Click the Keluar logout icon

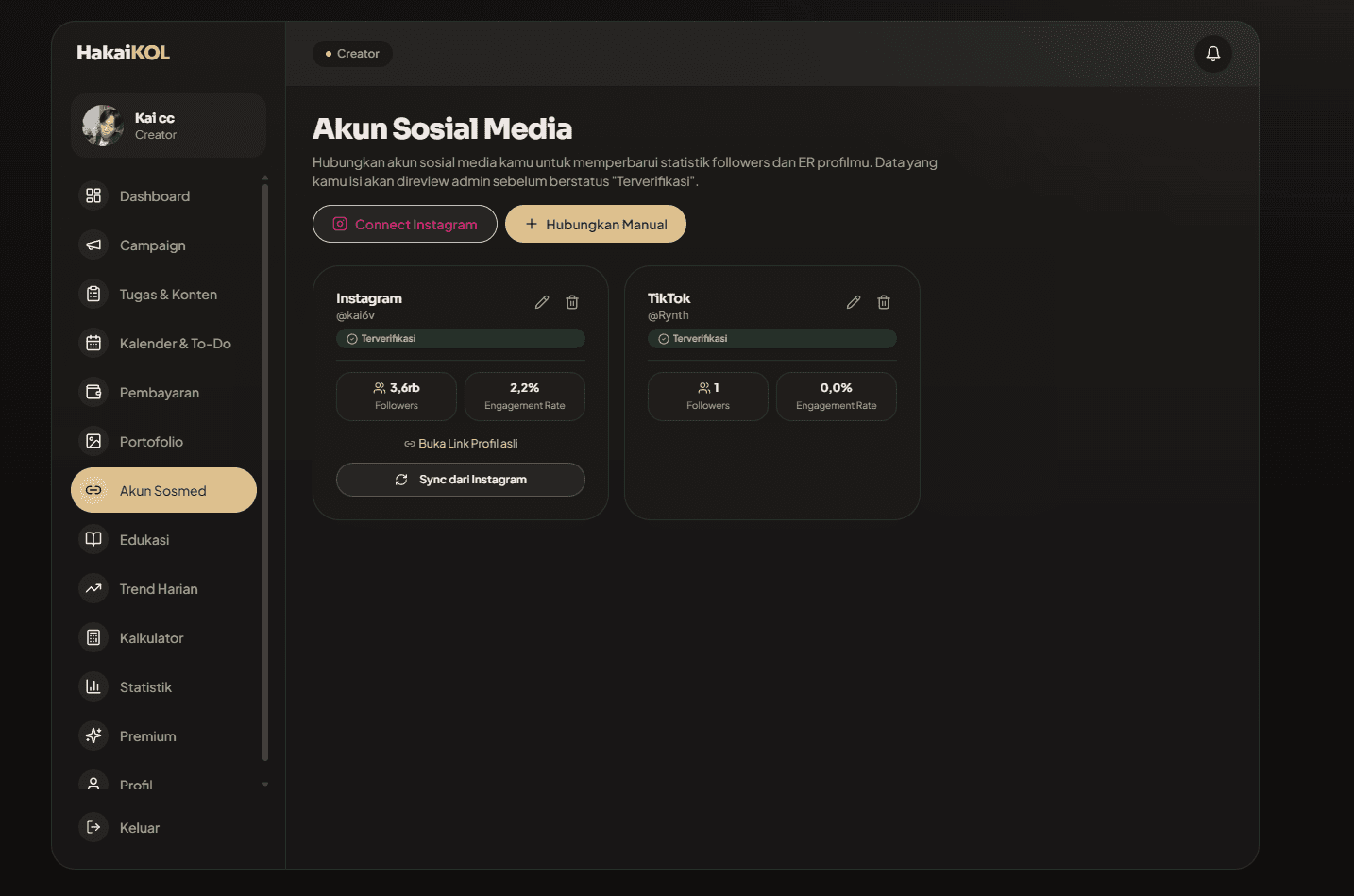tap(93, 827)
